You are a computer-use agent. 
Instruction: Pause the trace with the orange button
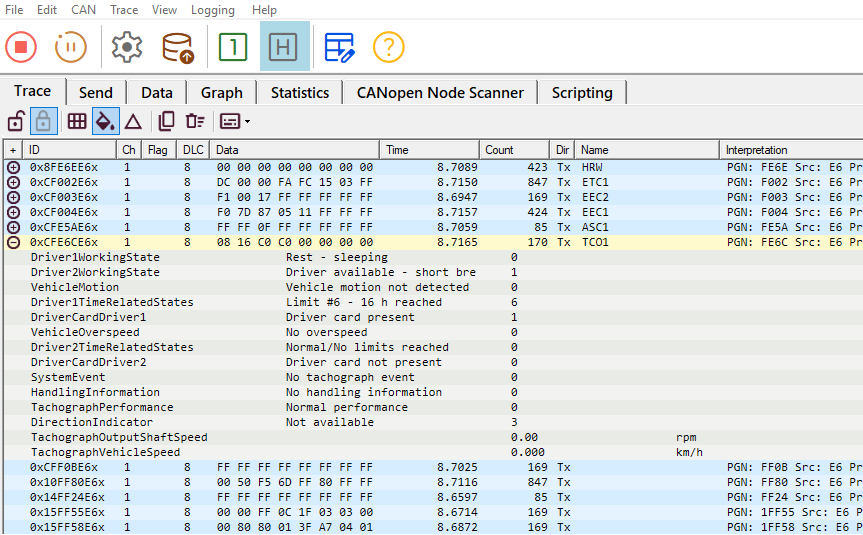click(x=70, y=47)
